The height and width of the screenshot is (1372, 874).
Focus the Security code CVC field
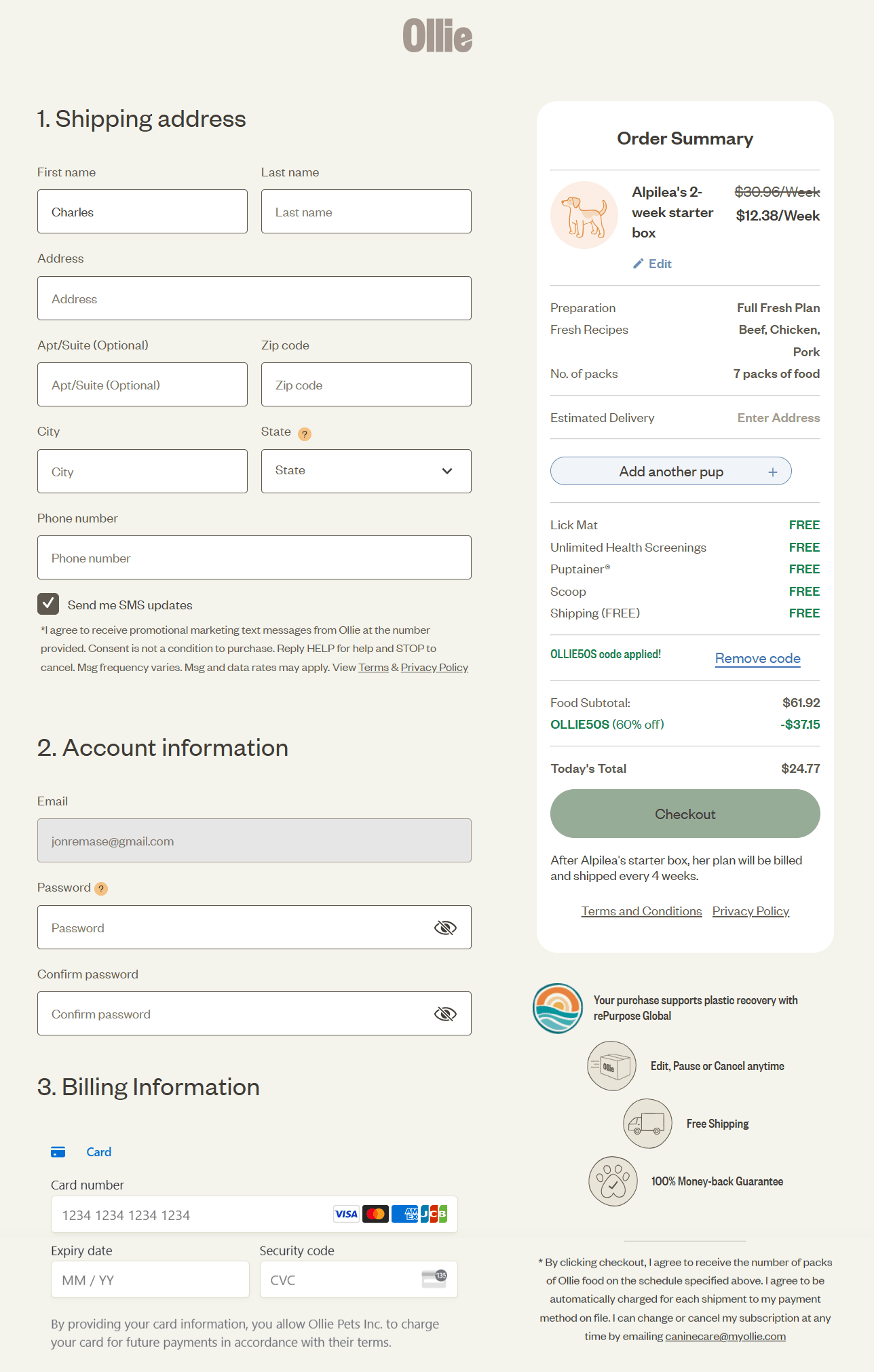359,1280
